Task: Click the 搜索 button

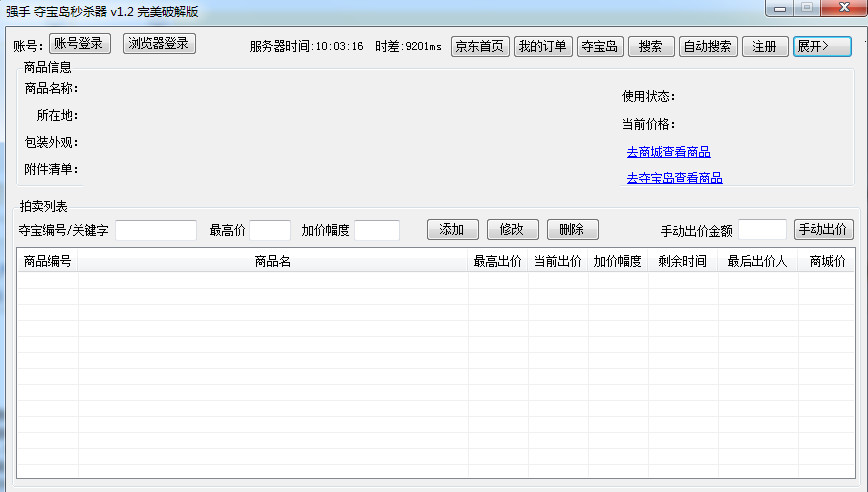Action: pos(651,46)
